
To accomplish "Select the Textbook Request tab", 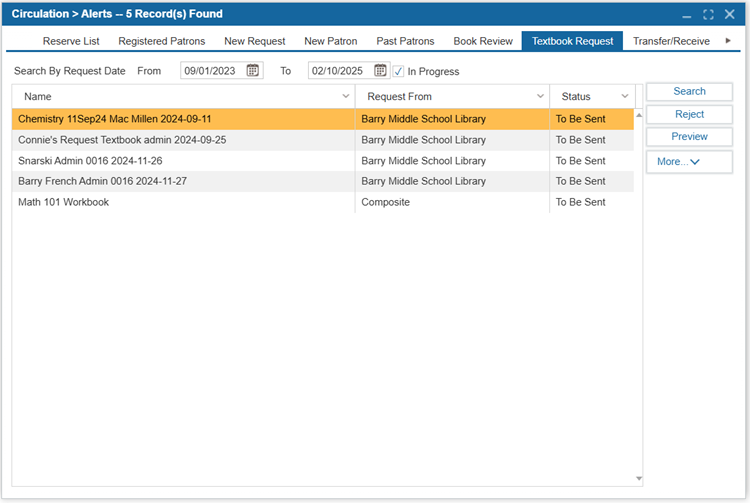I will 573,41.
